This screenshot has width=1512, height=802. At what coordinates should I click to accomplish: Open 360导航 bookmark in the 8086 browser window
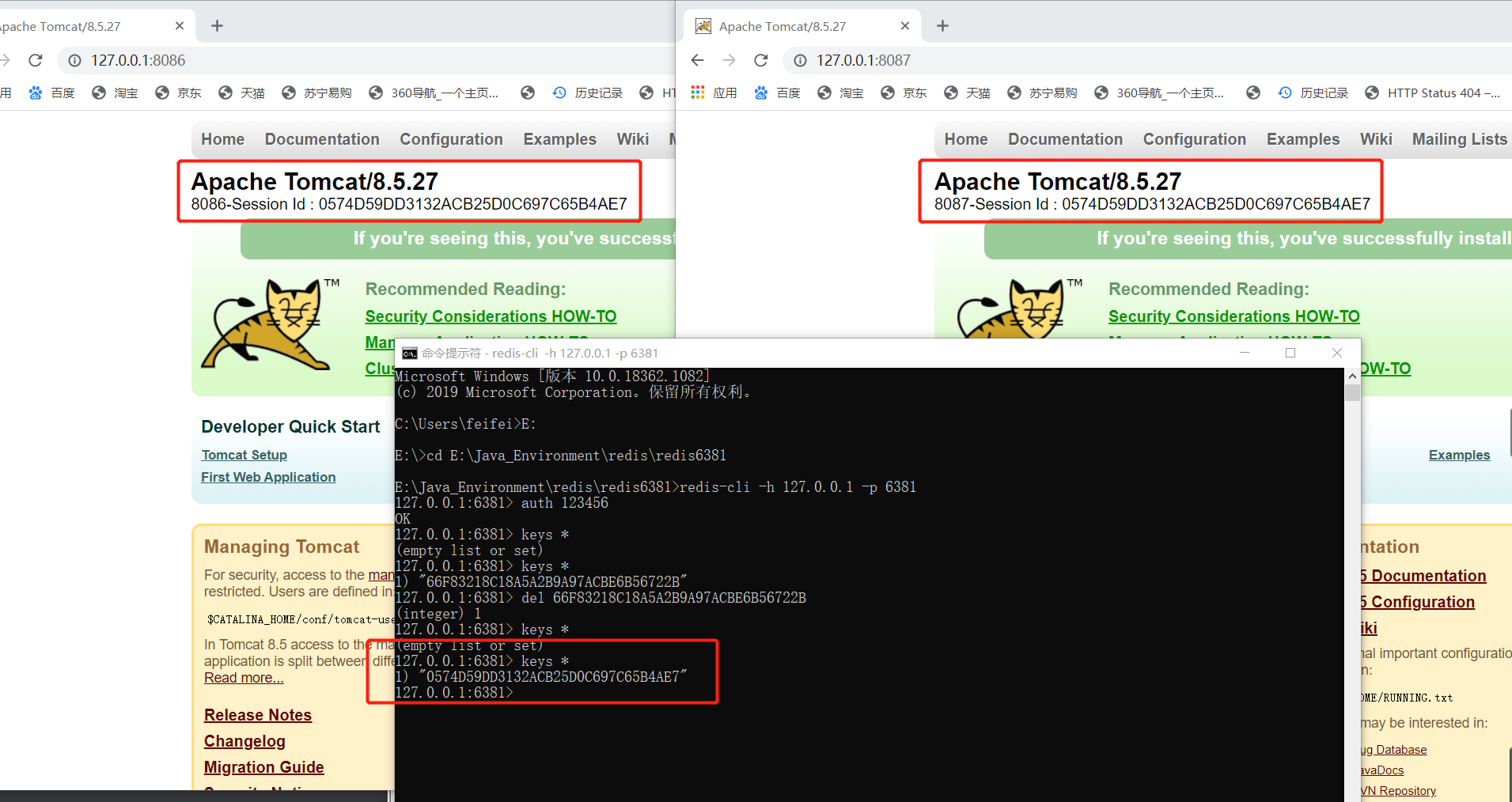434,93
